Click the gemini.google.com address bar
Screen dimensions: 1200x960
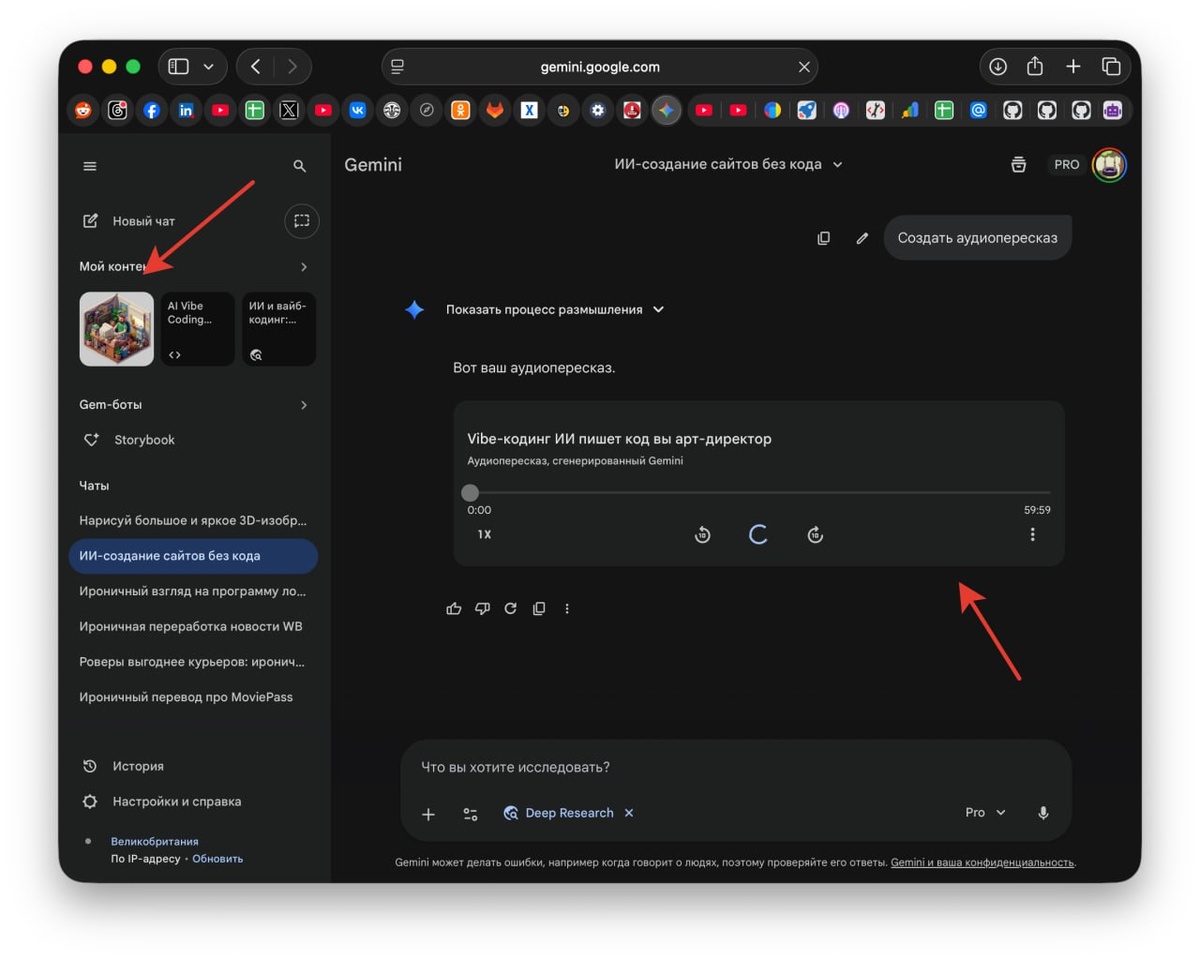(600, 67)
